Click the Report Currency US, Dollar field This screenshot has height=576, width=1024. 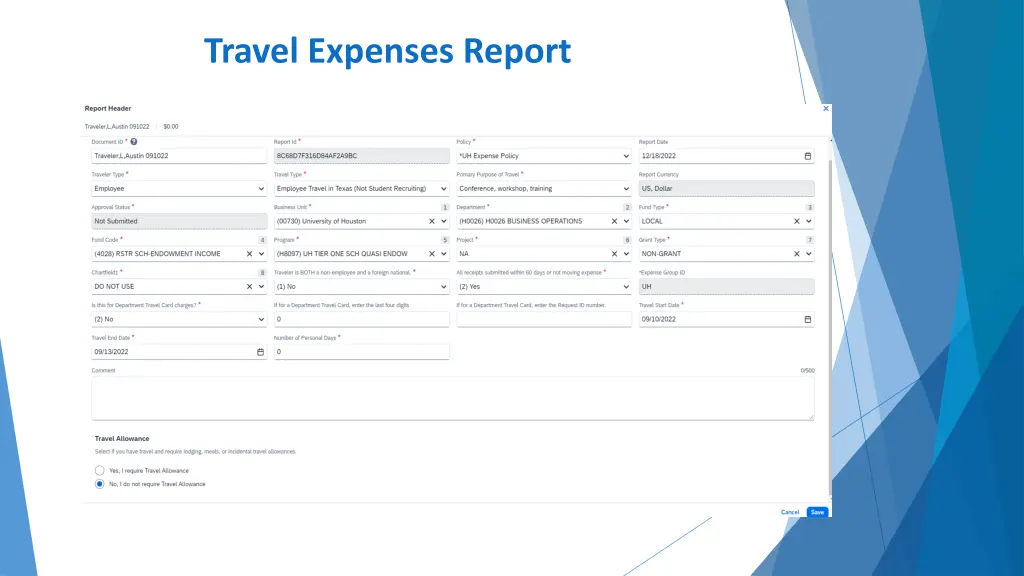point(726,189)
